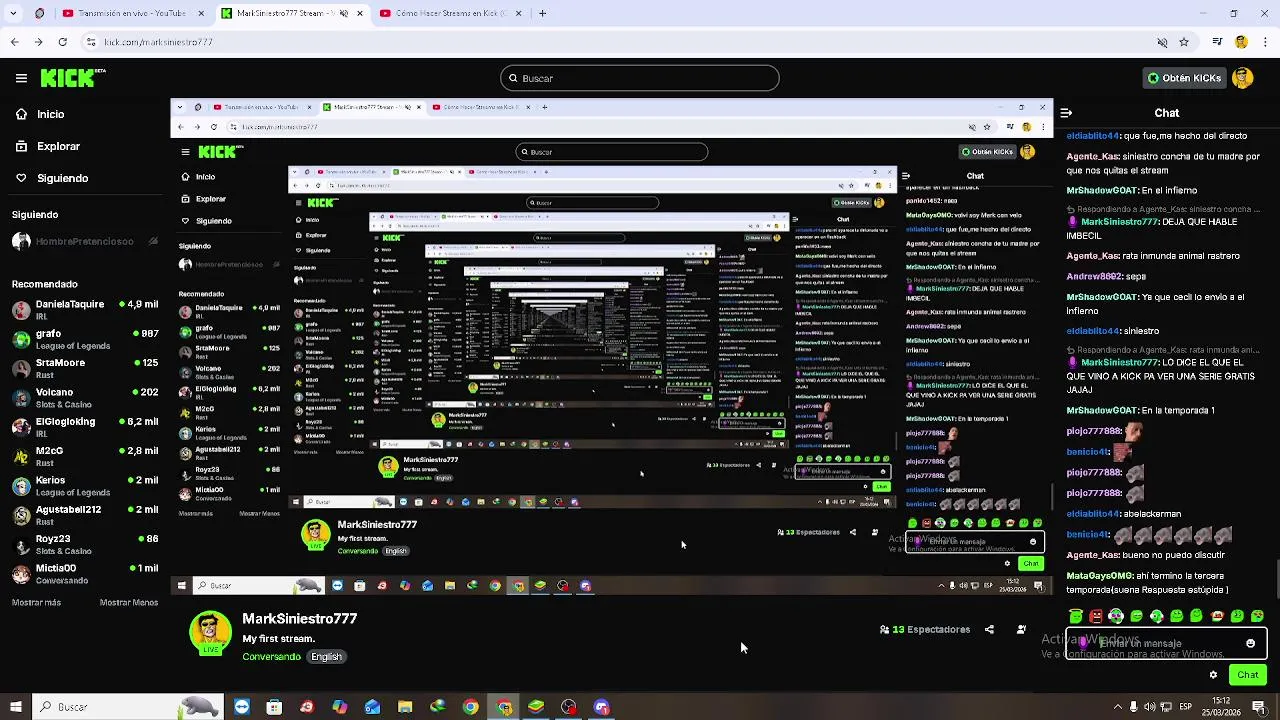The width and height of the screenshot is (1280, 720).
Task: Open Microsoft Store from the taskbar
Action: tap(274, 707)
